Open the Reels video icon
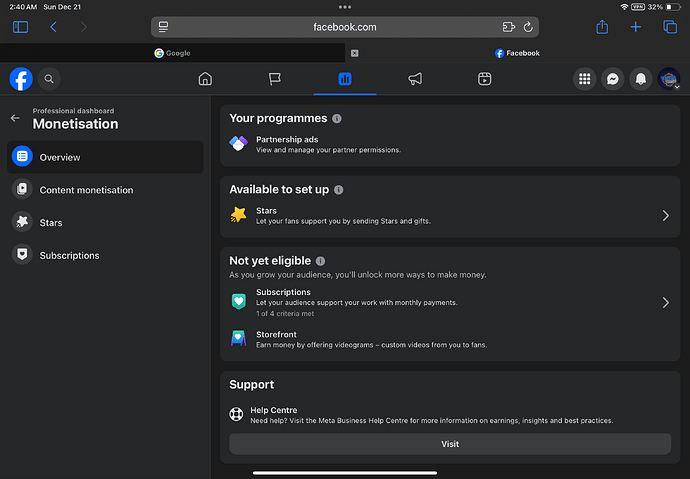The width and height of the screenshot is (690, 479). coord(484,79)
